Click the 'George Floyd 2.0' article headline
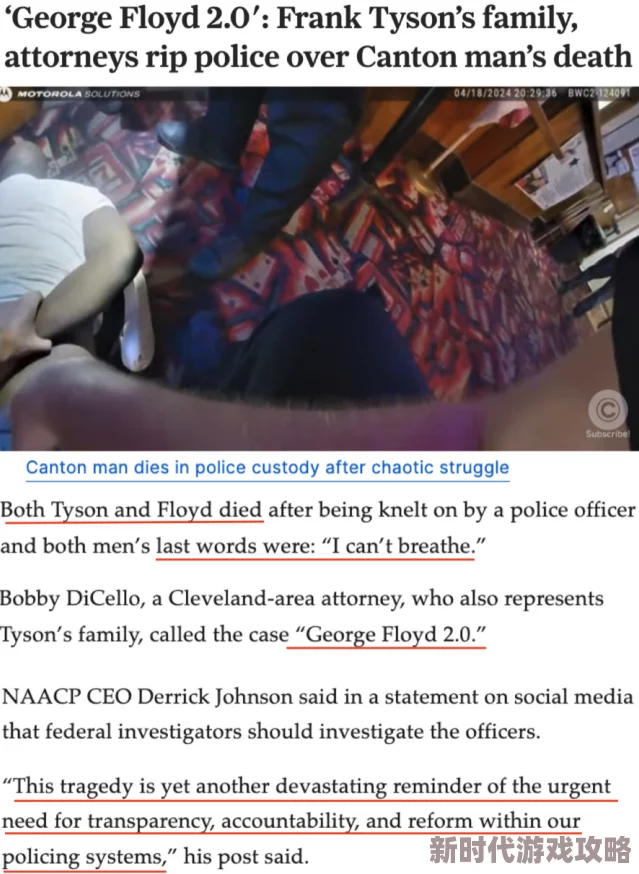 318,37
